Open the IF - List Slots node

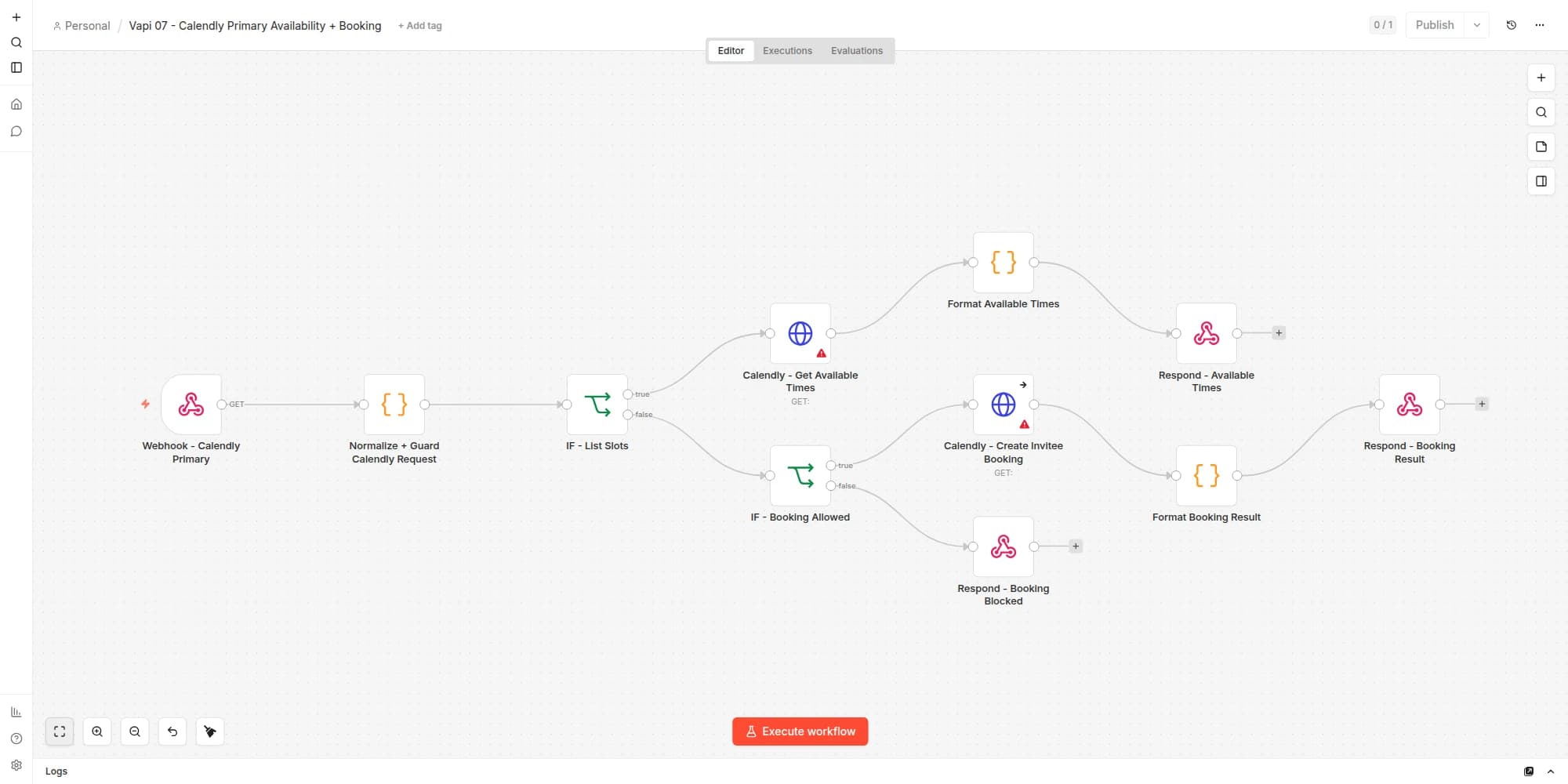[x=597, y=405]
